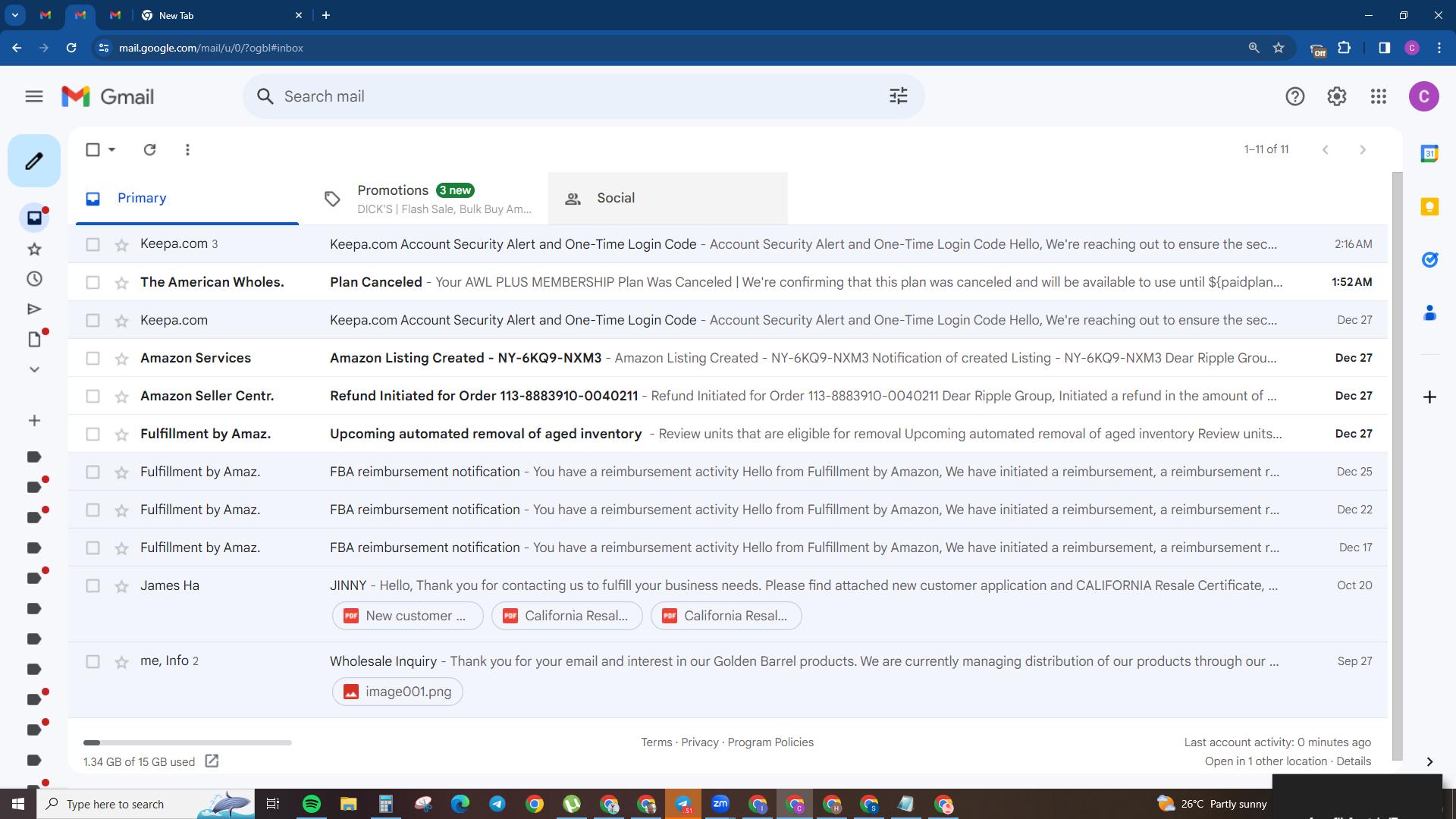Open the select-all dropdown arrow
The image size is (1456, 819).
click(x=111, y=149)
